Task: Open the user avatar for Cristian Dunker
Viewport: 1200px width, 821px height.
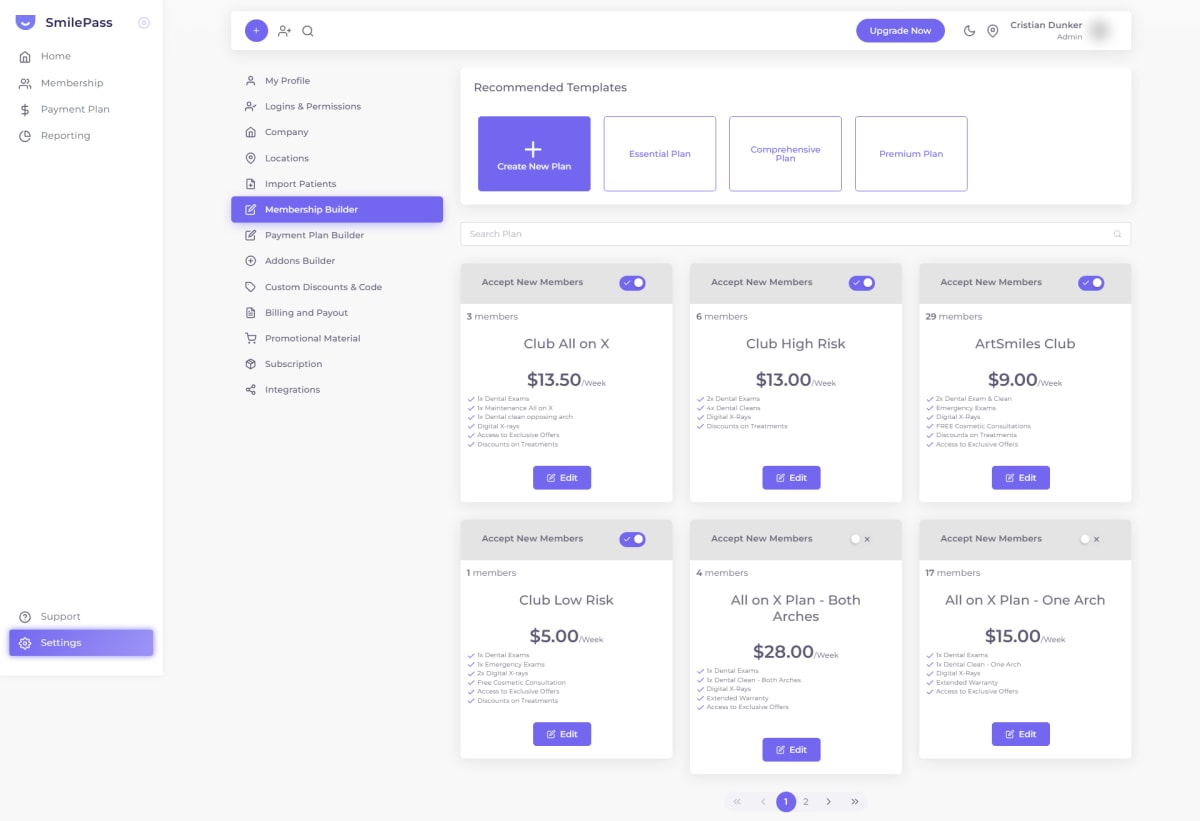Action: tap(1102, 31)
